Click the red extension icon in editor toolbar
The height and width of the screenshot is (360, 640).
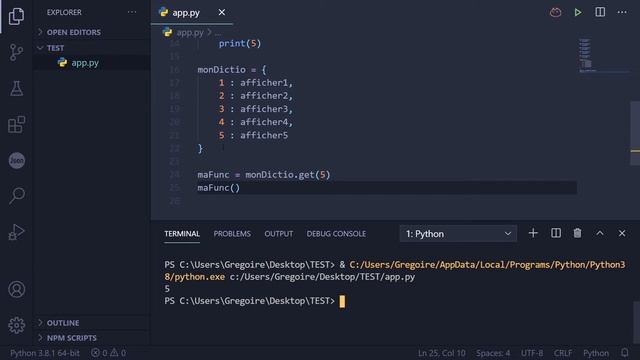point(556,13)
